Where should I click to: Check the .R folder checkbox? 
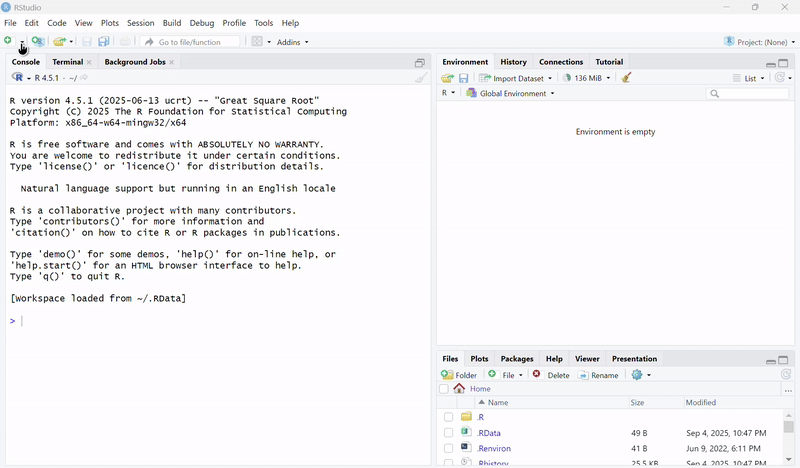(448, 417)
